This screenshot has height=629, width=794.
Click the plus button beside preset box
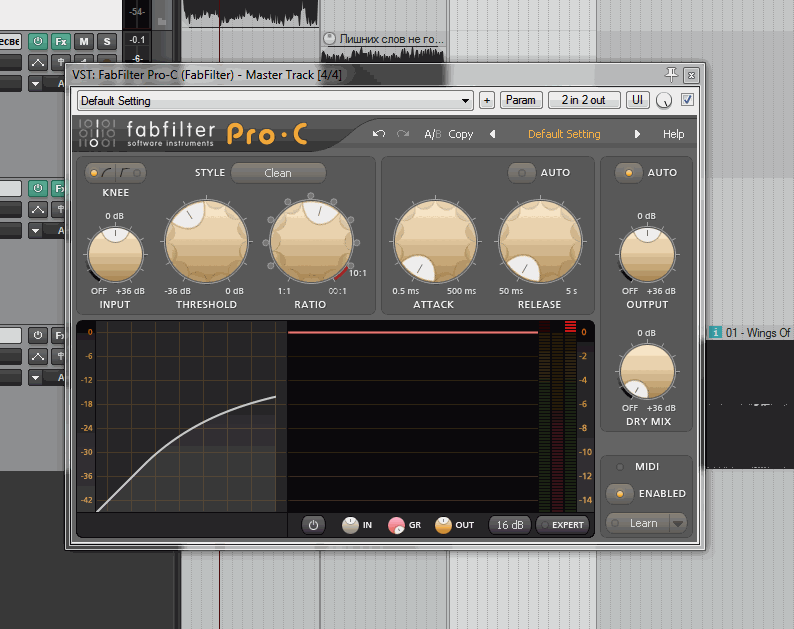pyautogui.click(x=487, y=100)
